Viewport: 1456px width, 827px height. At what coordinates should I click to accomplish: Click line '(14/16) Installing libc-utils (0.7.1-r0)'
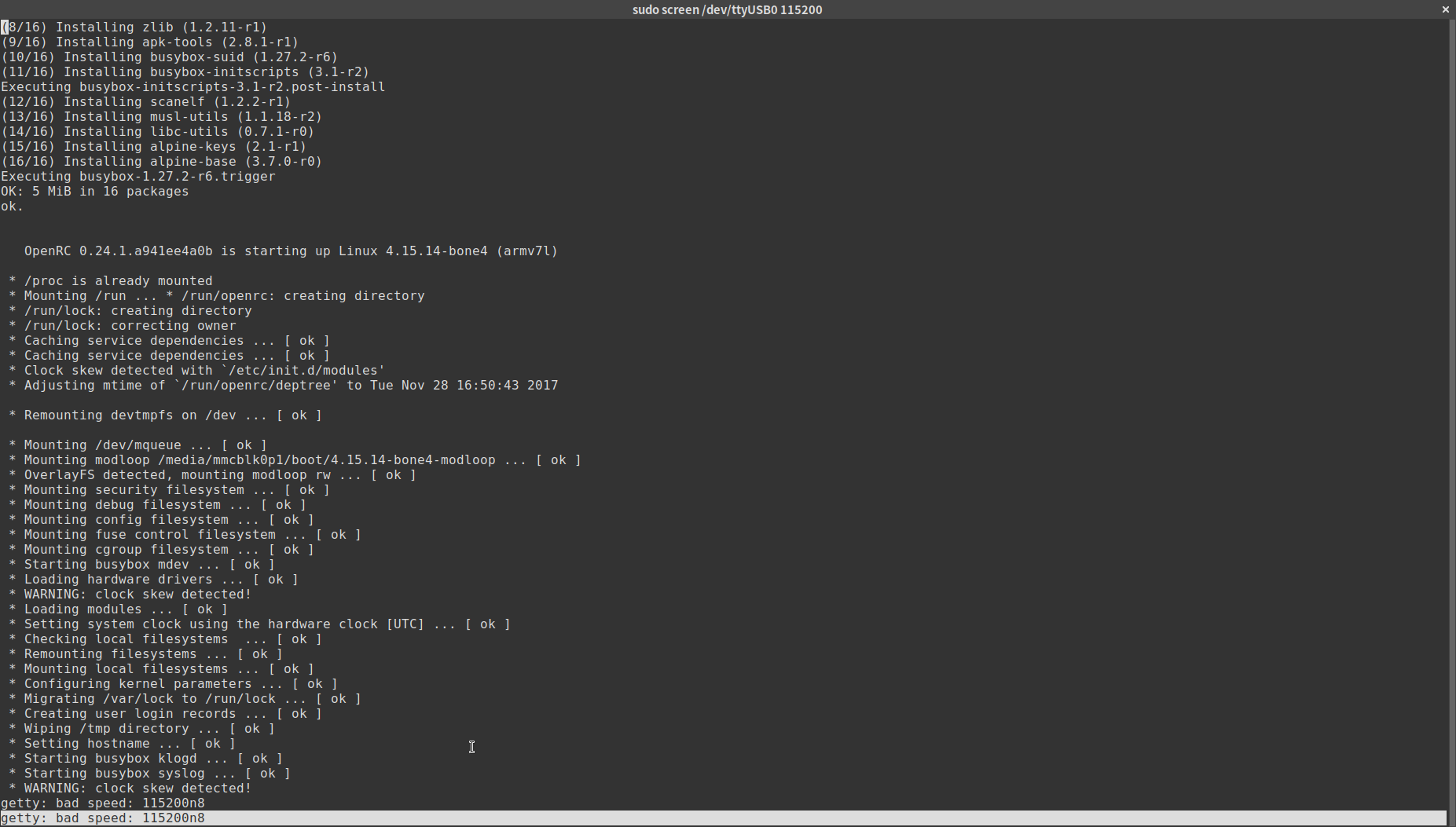pos(158,131)
